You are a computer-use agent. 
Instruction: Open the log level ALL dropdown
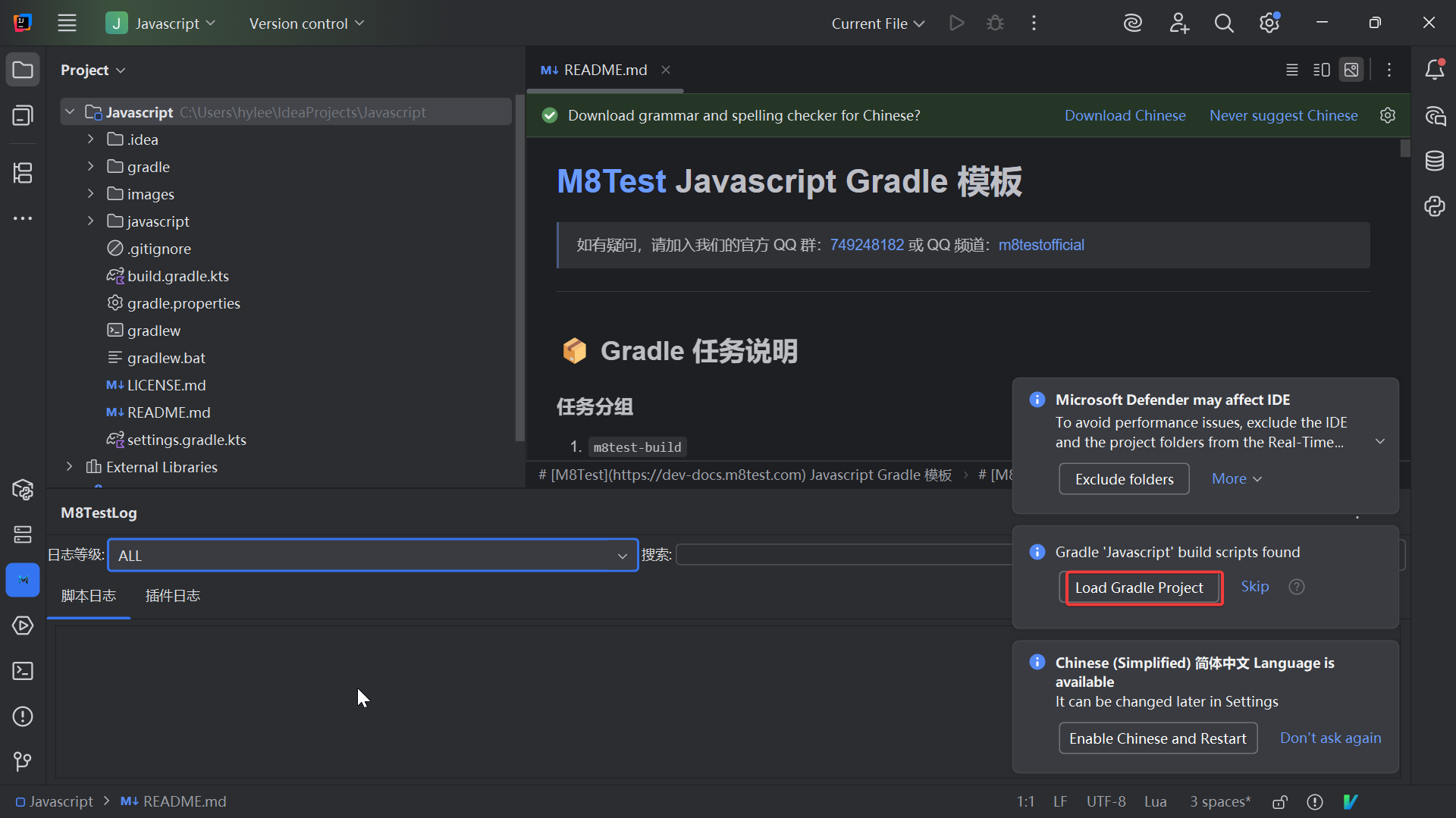pos(373,555)
